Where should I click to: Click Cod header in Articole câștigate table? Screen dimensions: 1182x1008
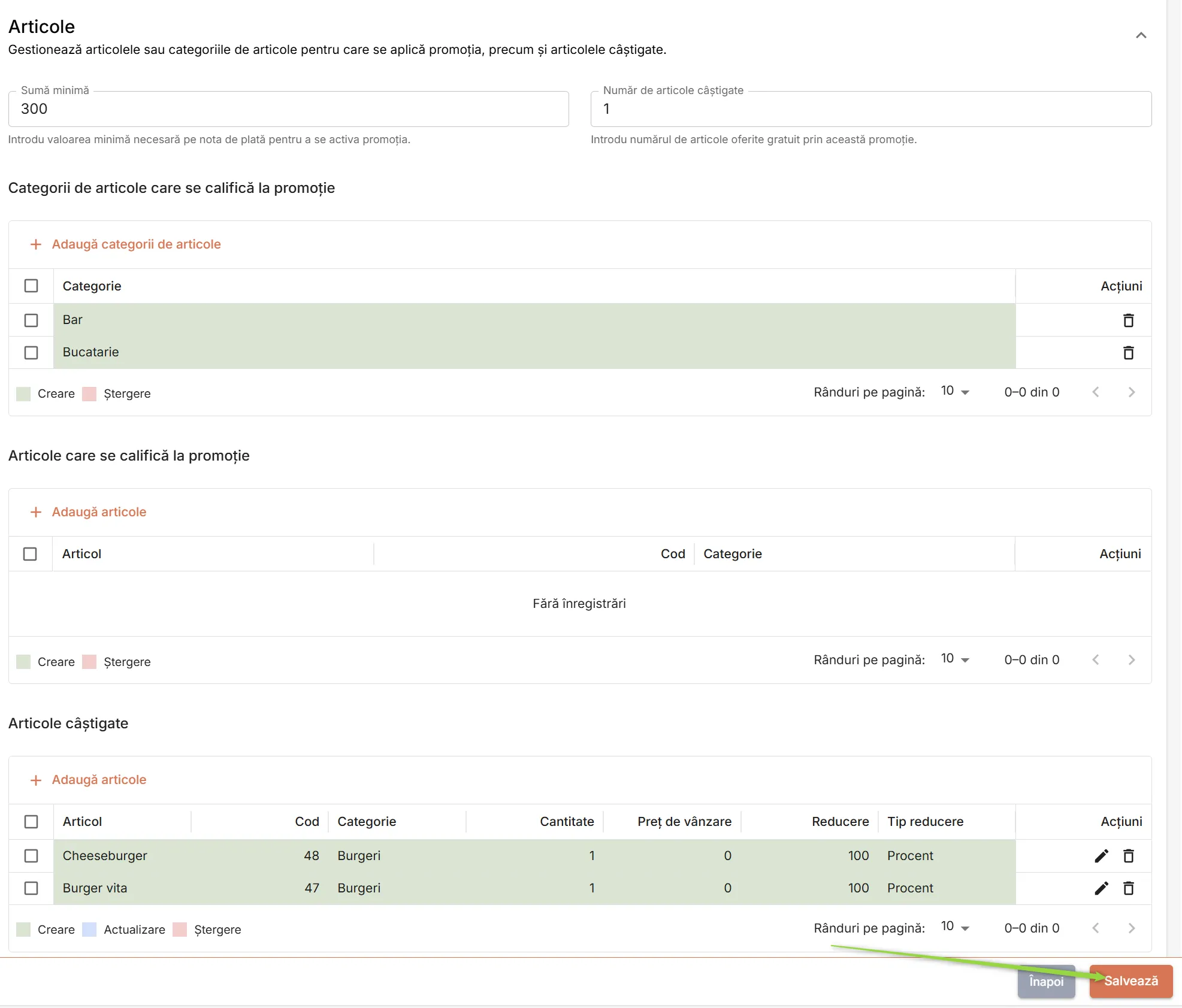(307, 822)
